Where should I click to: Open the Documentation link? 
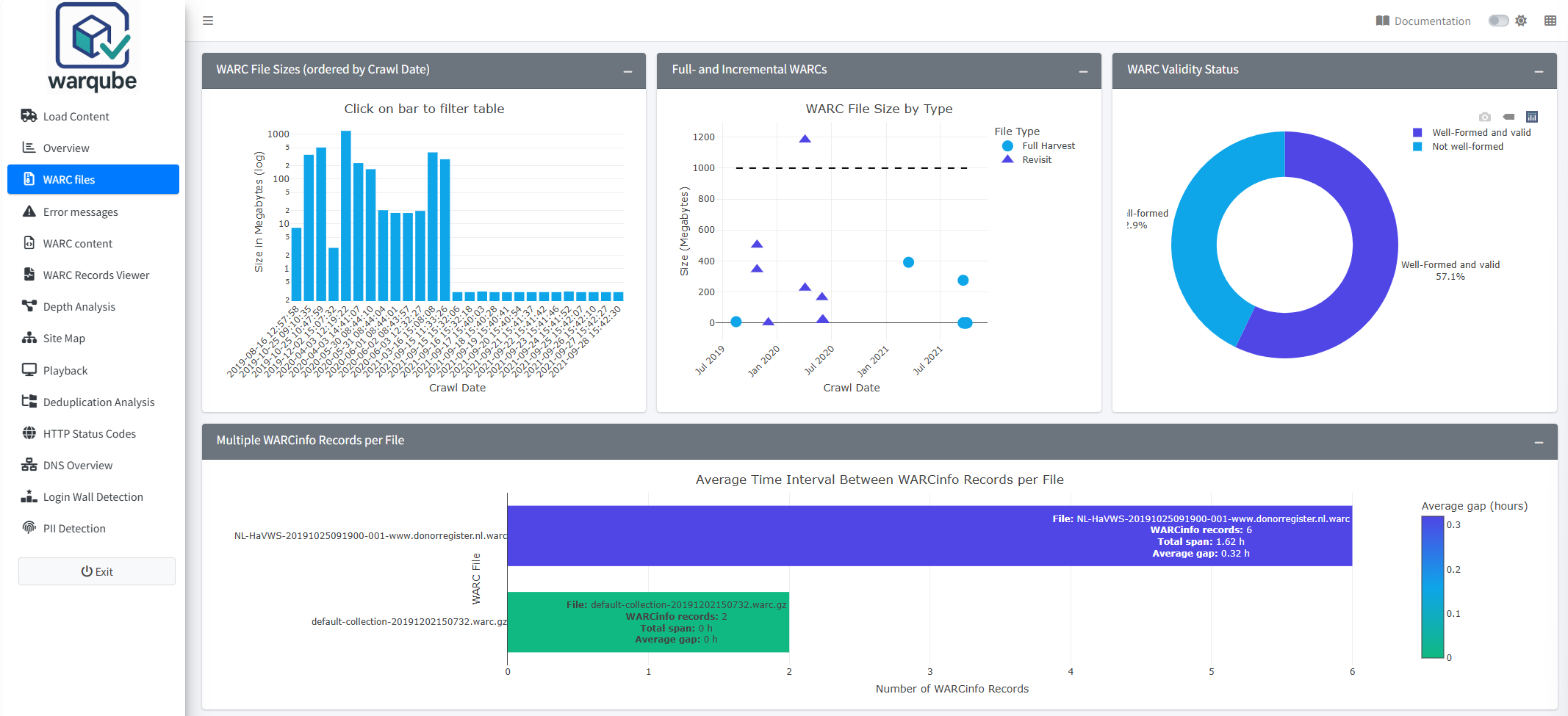(1423, 21)
